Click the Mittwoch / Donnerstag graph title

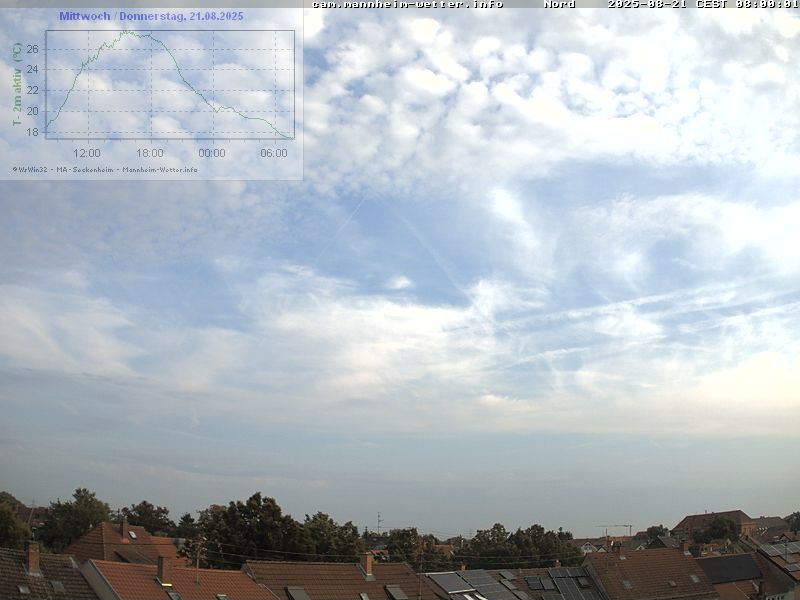click(151, 16)
